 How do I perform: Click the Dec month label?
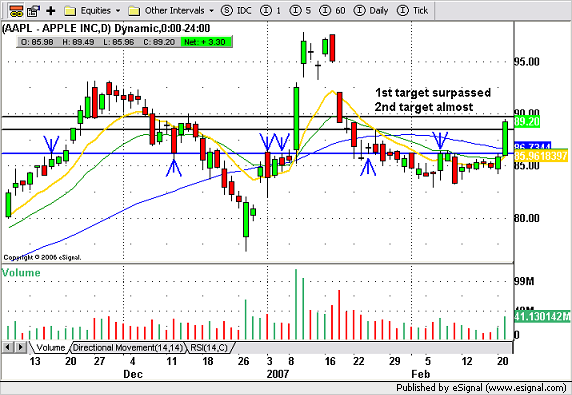133,374
